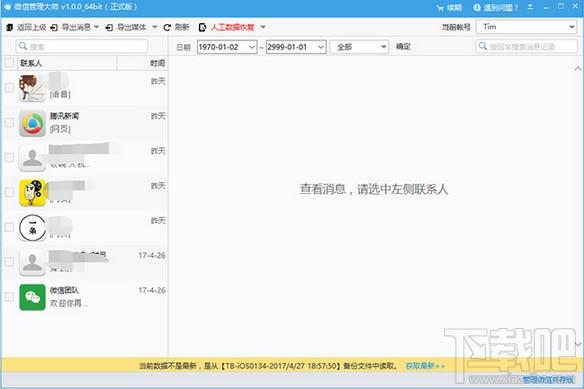Check the box for the 一条 contact

[9, 227]
